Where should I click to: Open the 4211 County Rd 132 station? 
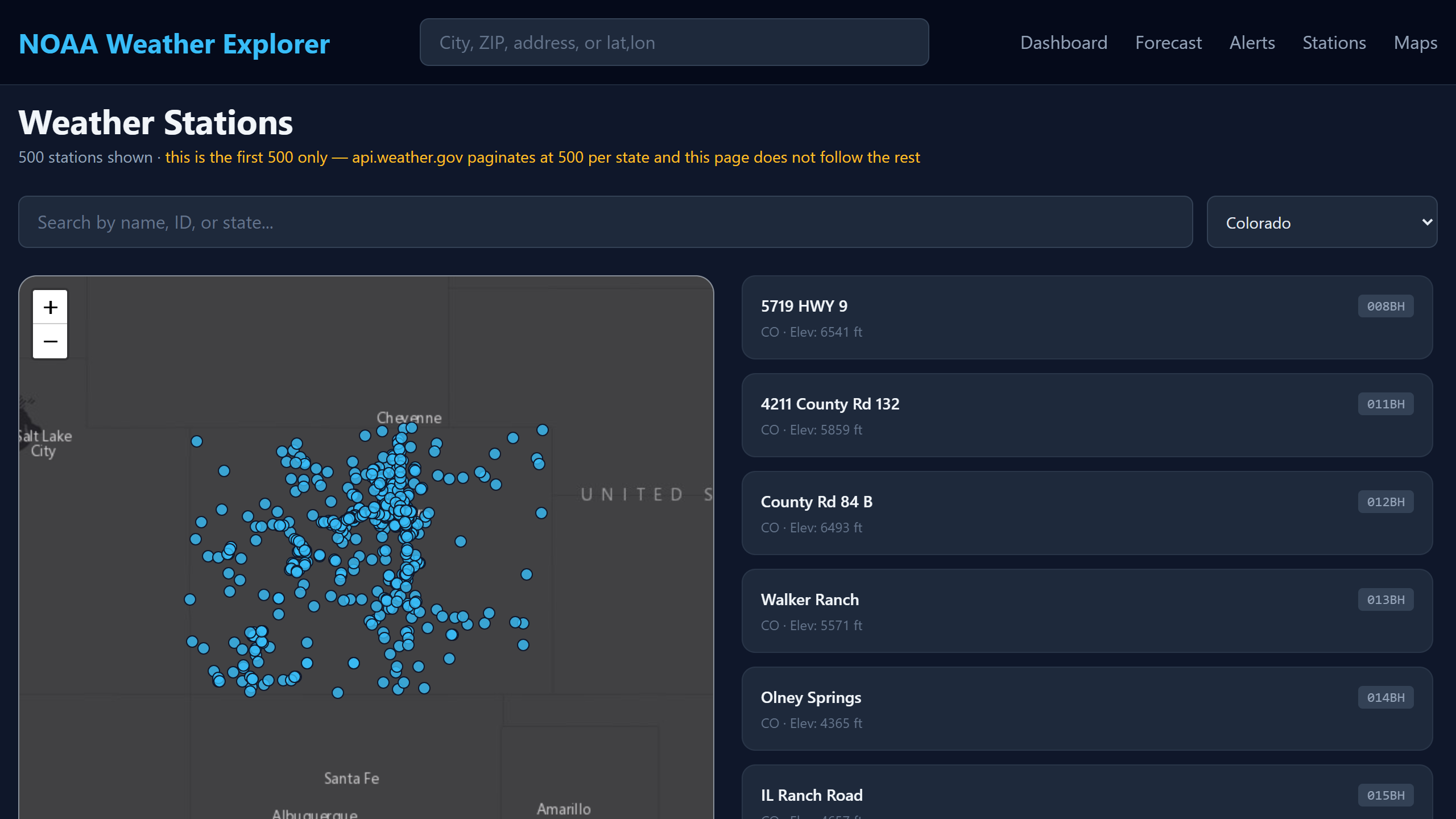(1087, 415)
